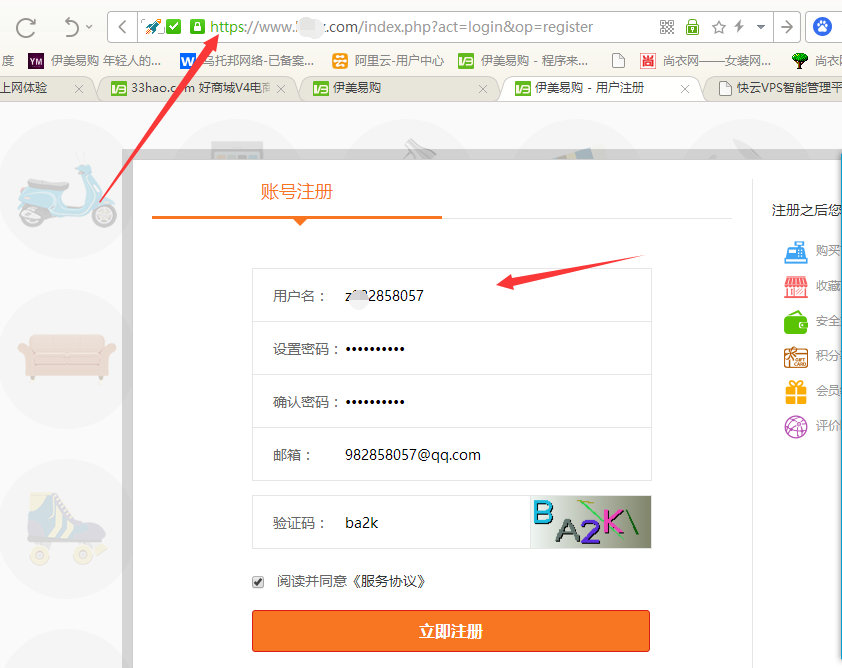Click the 邮箱 email field
This screenshot has width=842, height=668.
click(452, 455)
